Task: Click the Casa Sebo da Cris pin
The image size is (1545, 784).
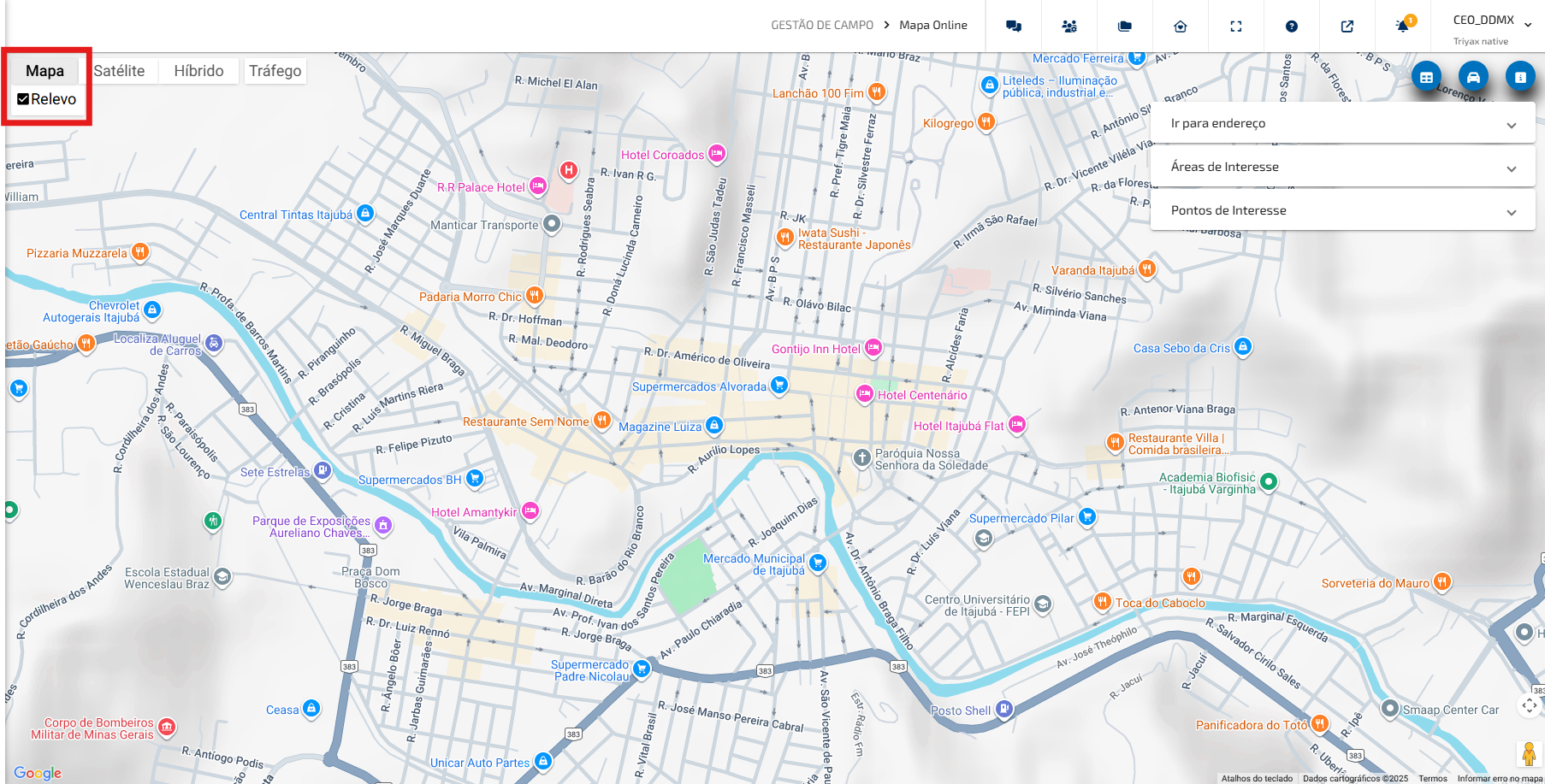Action: [1243, 346]
